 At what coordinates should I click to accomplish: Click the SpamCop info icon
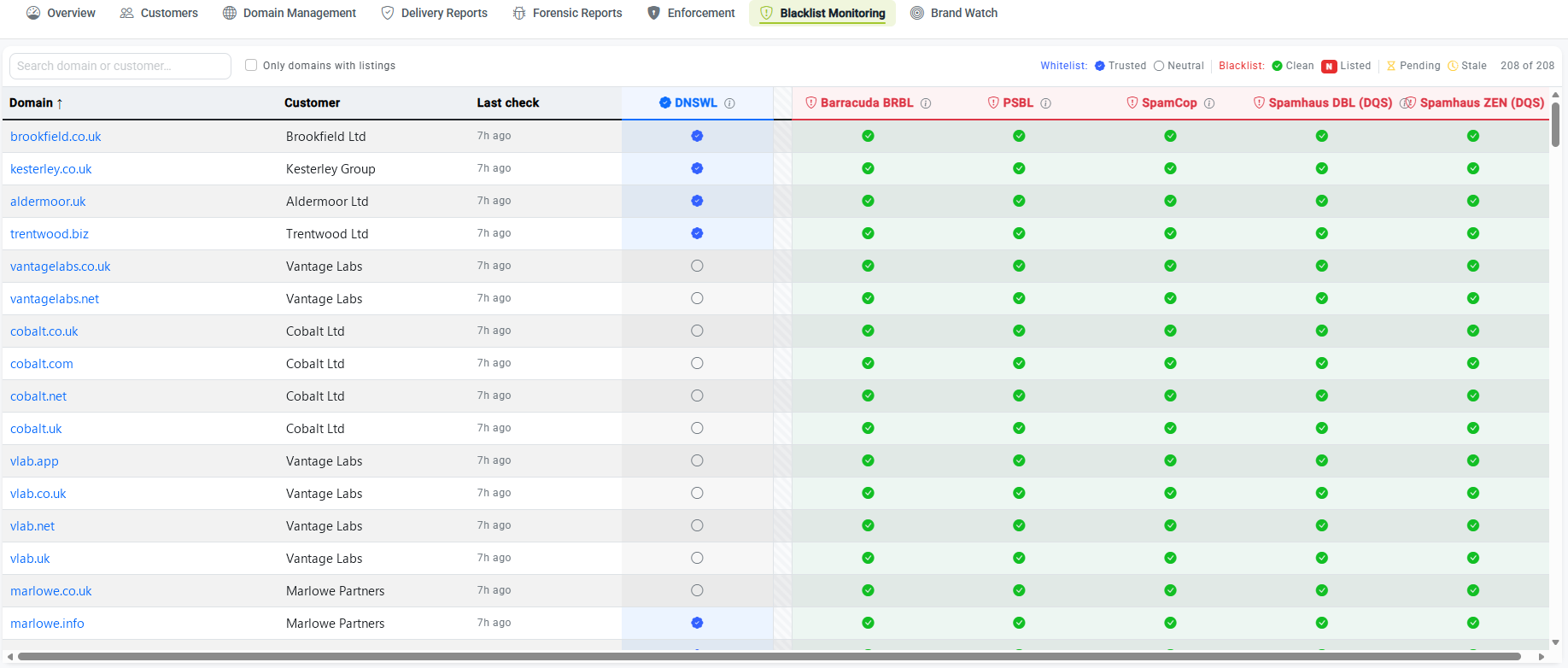tap(1209, 103)
